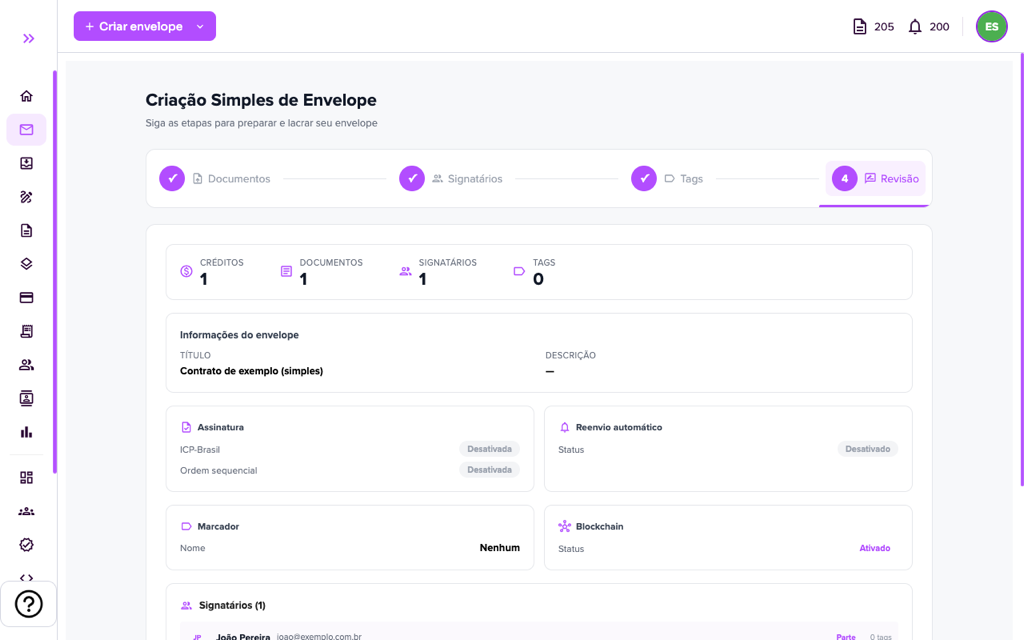1024x640 pixels.
Task: Open notifications bell showing 200
Action: 929,27
